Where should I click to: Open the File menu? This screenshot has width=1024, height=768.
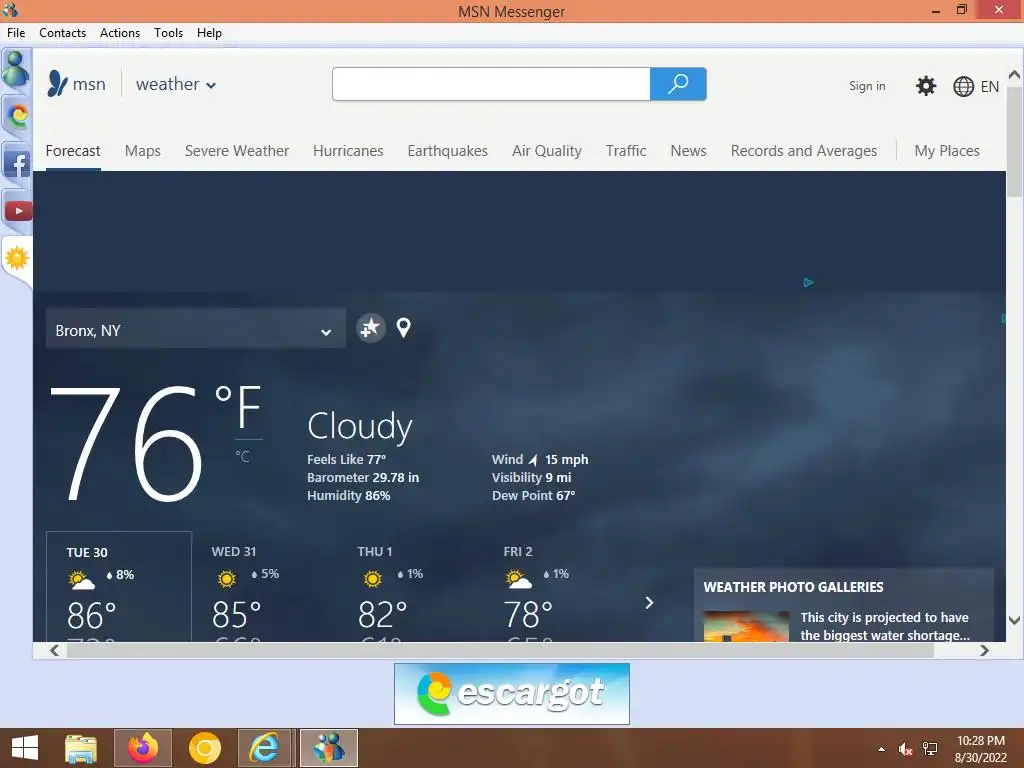click(16, 33)
